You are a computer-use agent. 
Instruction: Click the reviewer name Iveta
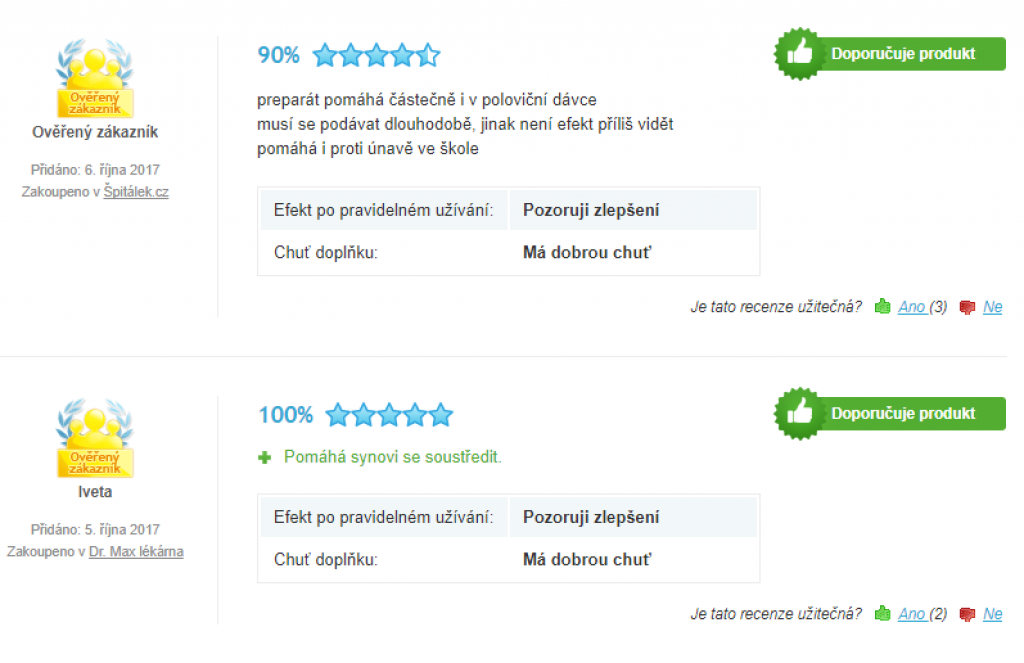pos(95,491)
